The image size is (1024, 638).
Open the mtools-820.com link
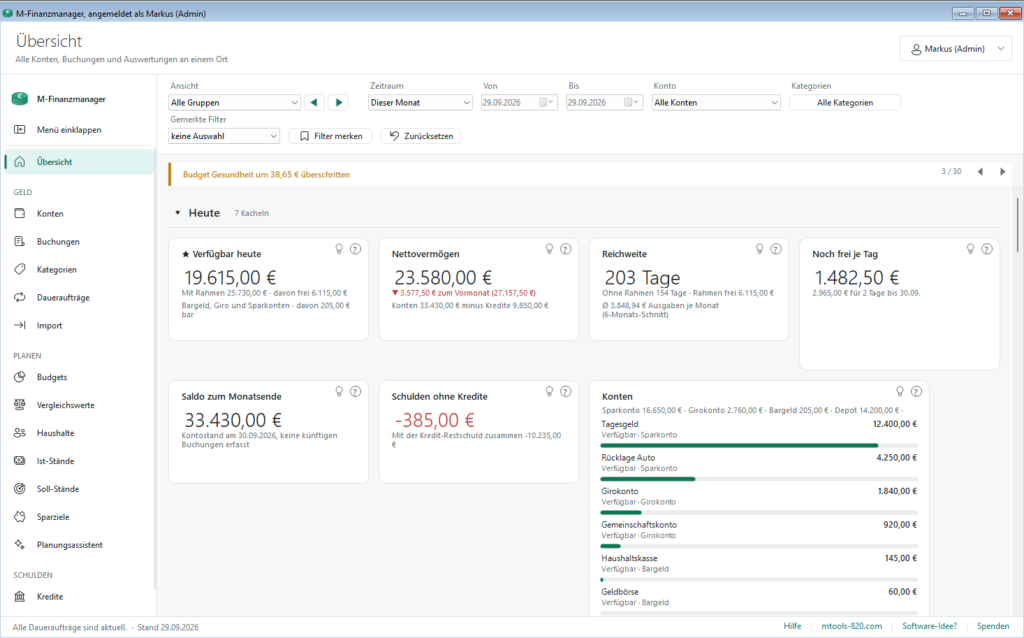tap(852, 626)
